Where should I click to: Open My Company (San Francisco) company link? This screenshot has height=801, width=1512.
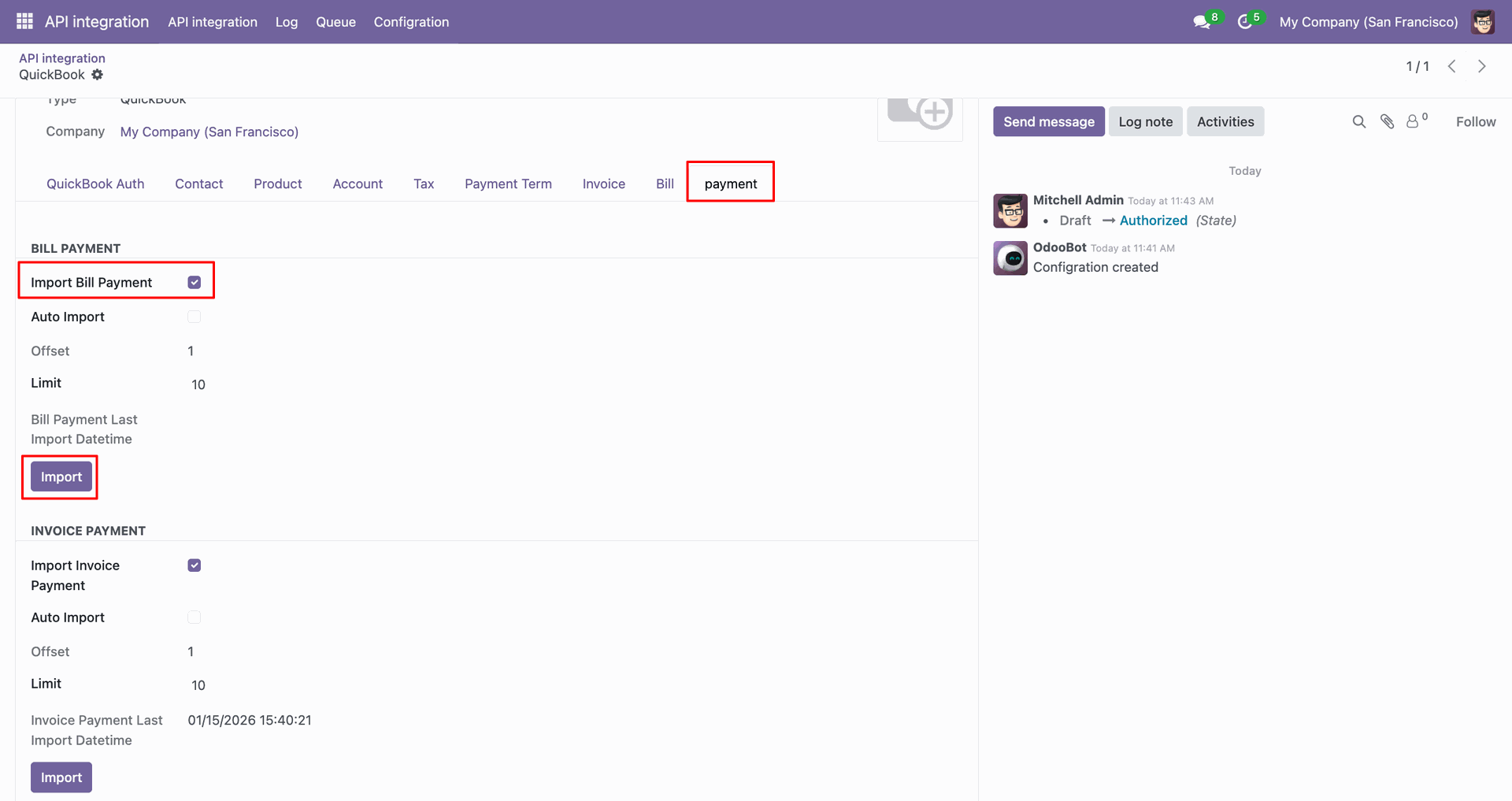pos(209,132)
